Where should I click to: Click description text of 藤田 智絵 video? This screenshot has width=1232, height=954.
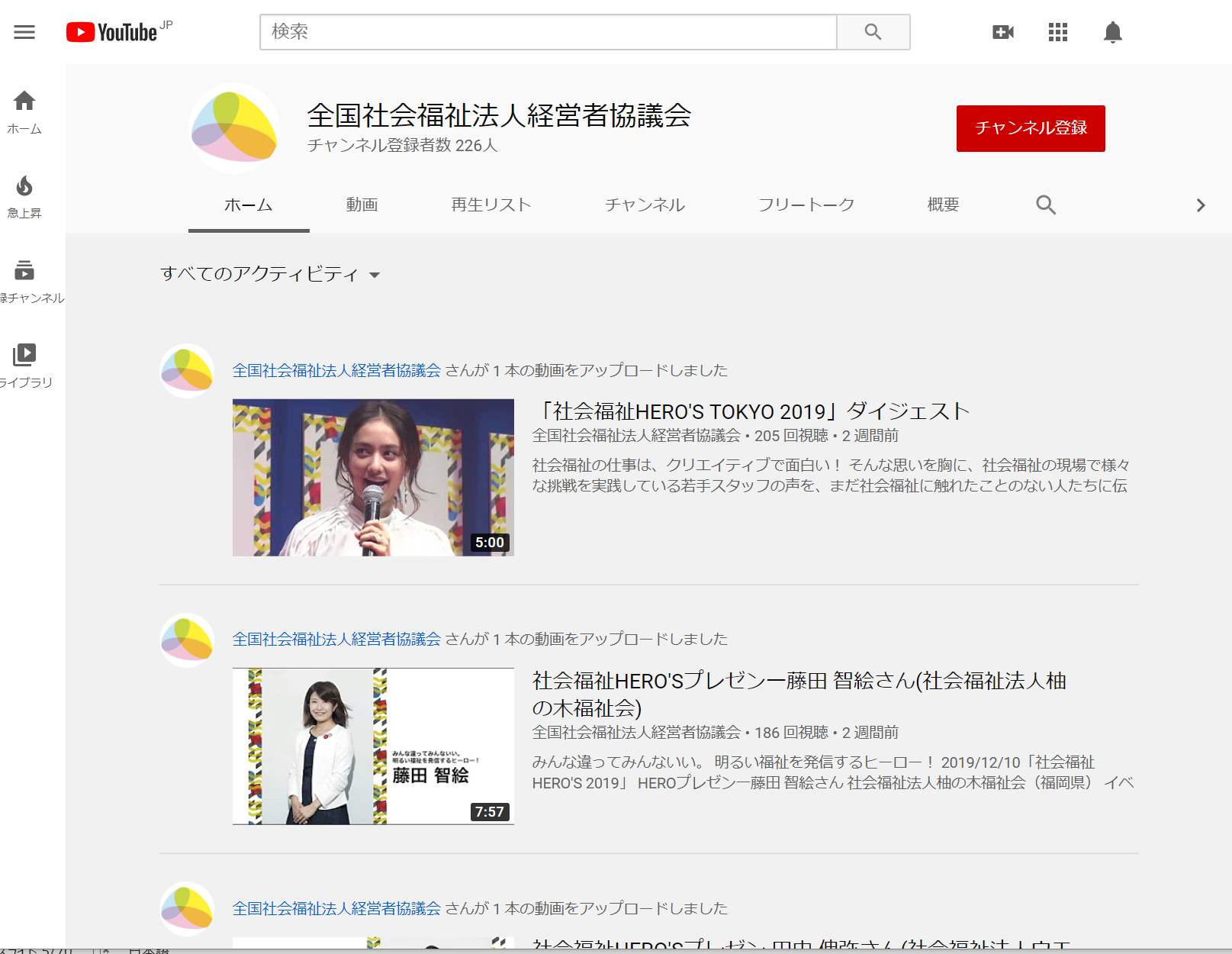point(833,772)
